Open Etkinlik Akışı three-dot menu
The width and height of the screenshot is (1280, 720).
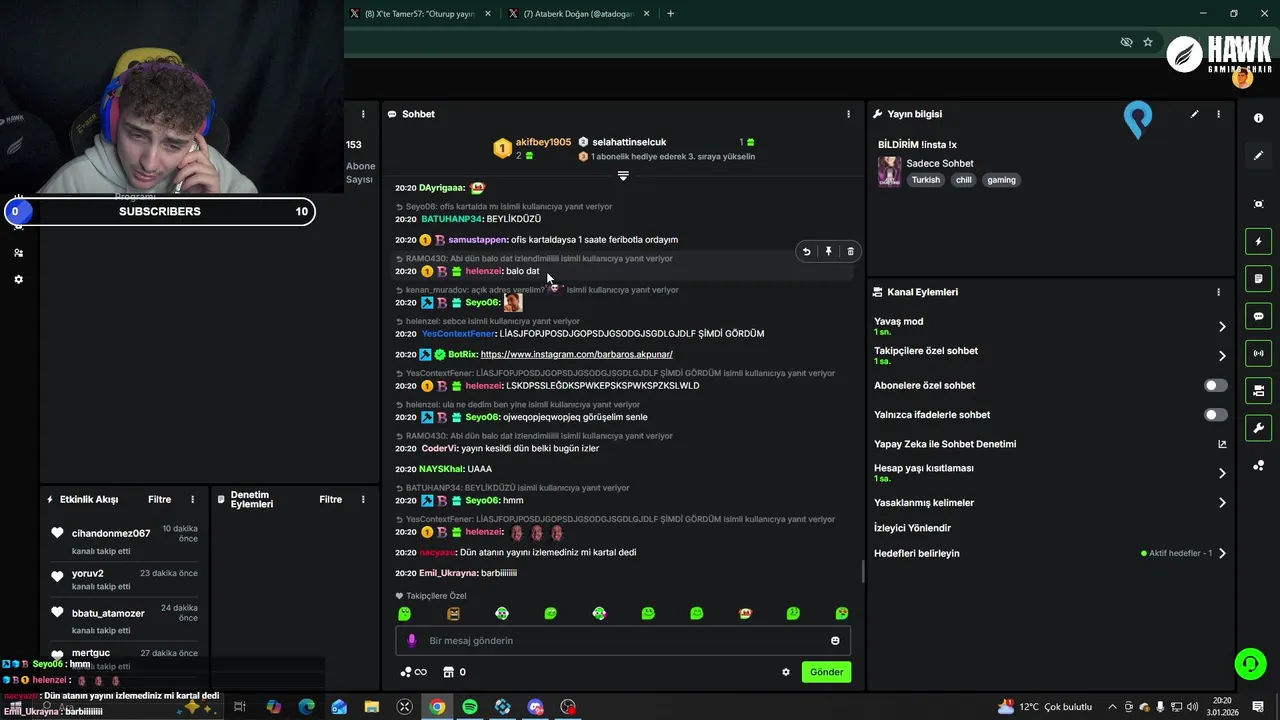[193, 499]
